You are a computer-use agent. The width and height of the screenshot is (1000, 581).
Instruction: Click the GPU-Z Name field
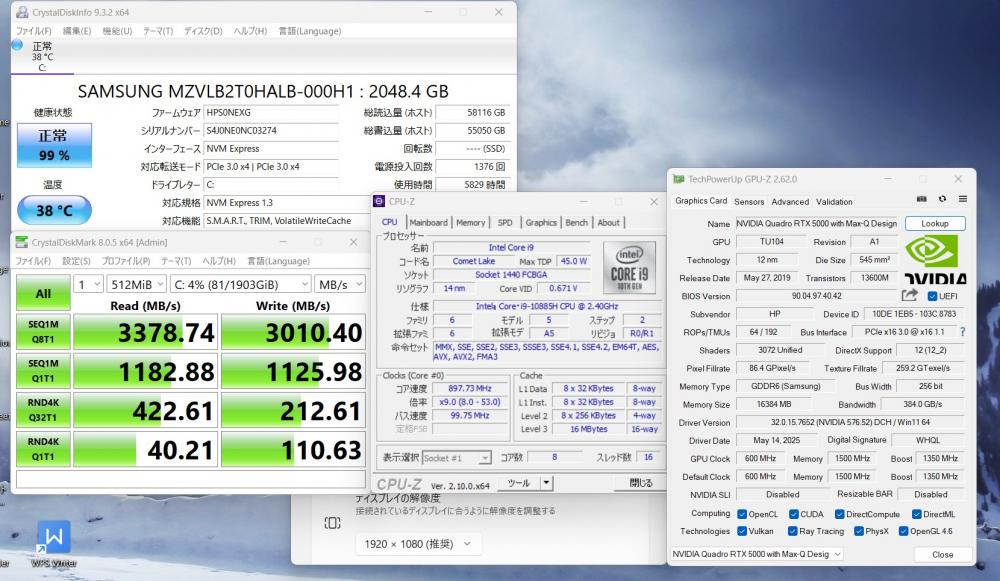coord(816,223)
